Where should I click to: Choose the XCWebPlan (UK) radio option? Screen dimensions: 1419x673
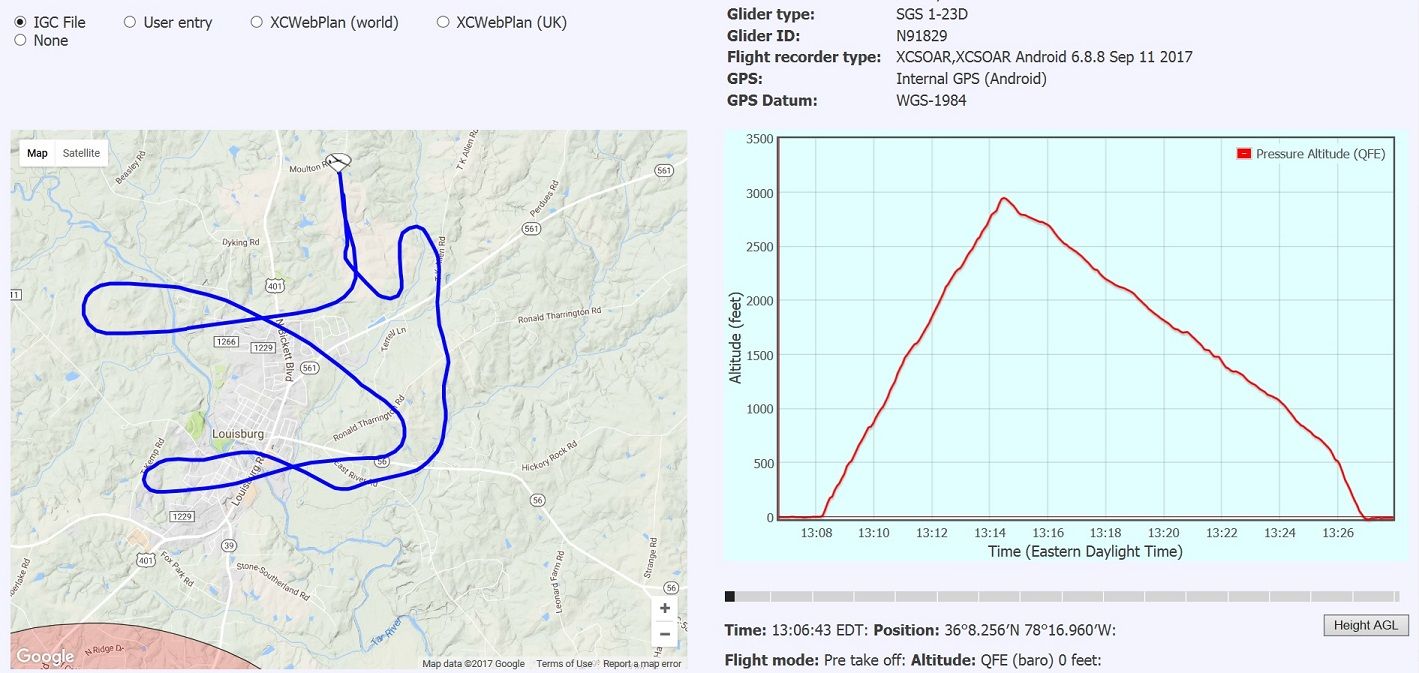443,22
